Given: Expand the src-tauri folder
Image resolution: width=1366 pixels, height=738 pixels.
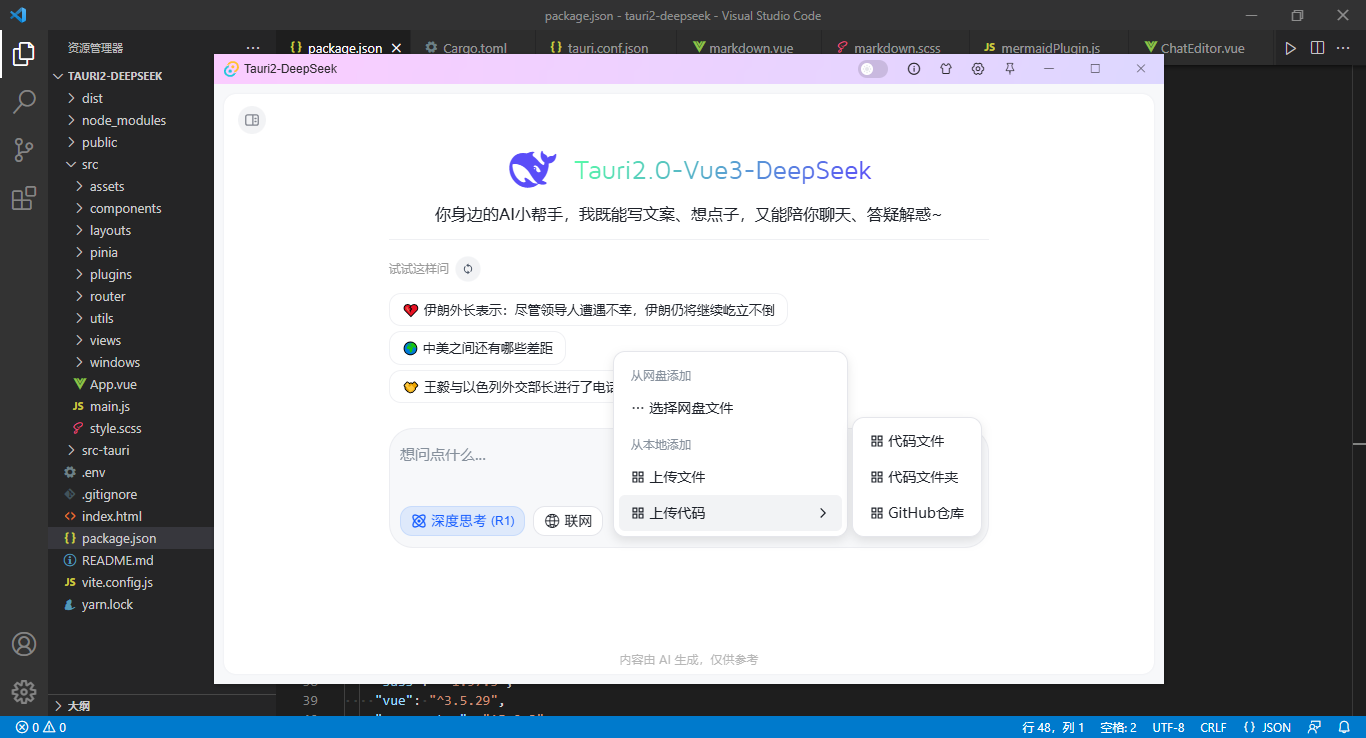Looking at the screenshot, I should [105, 450].
